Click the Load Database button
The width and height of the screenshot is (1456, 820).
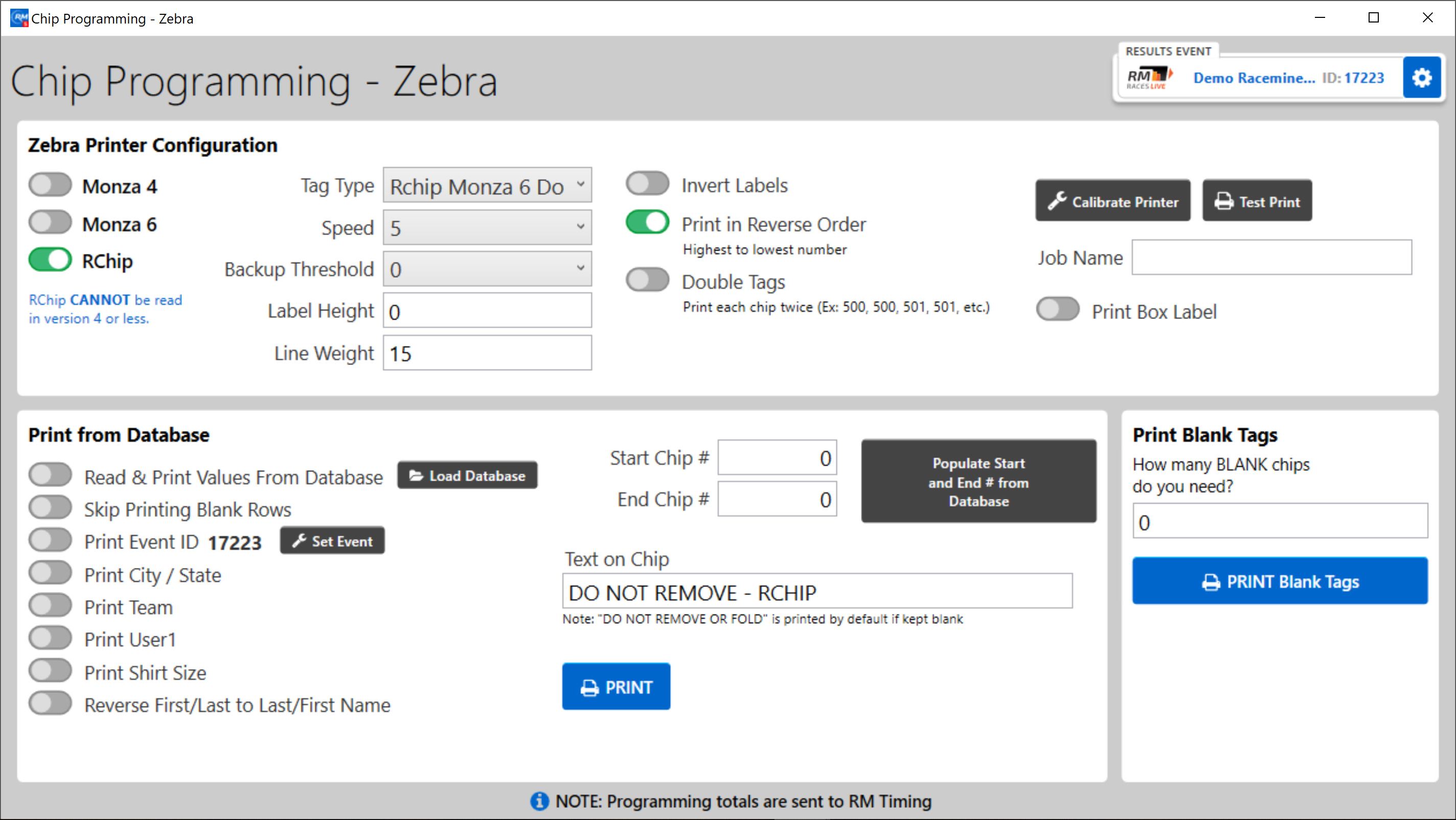[467, 475]
